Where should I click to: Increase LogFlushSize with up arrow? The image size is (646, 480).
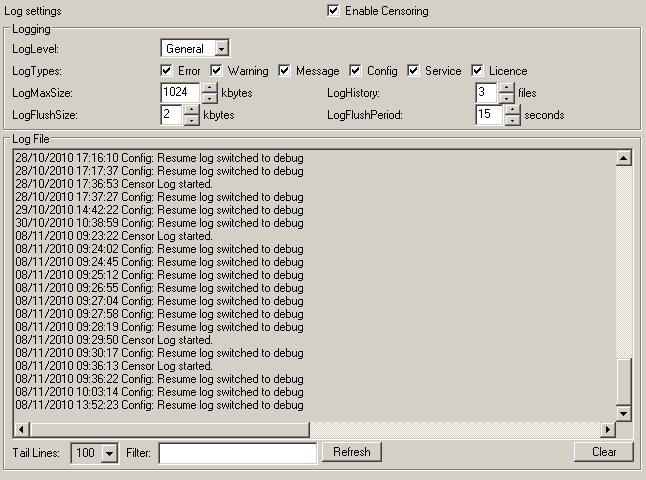(x=192, y=110)
